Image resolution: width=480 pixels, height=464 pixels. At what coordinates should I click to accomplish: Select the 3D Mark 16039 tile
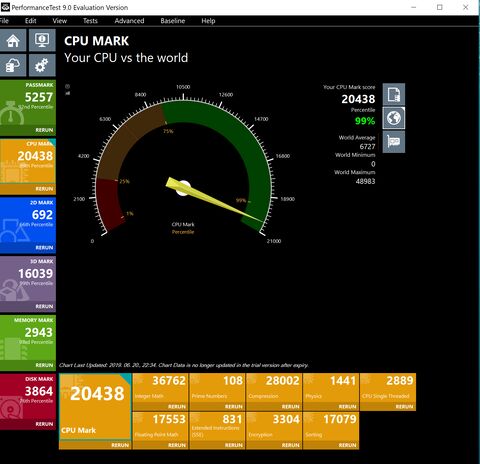(28, 280)
